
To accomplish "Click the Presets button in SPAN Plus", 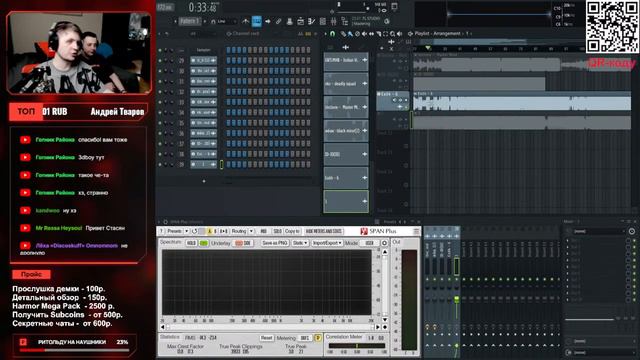I will click(x=174, y=231).
